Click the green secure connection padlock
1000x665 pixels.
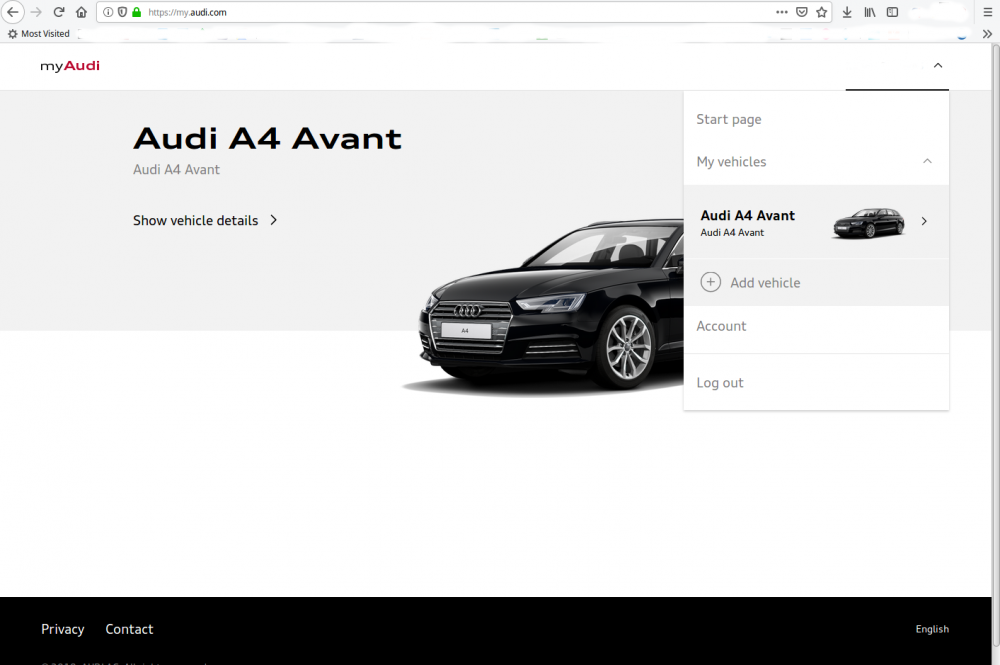pos(136,12)
